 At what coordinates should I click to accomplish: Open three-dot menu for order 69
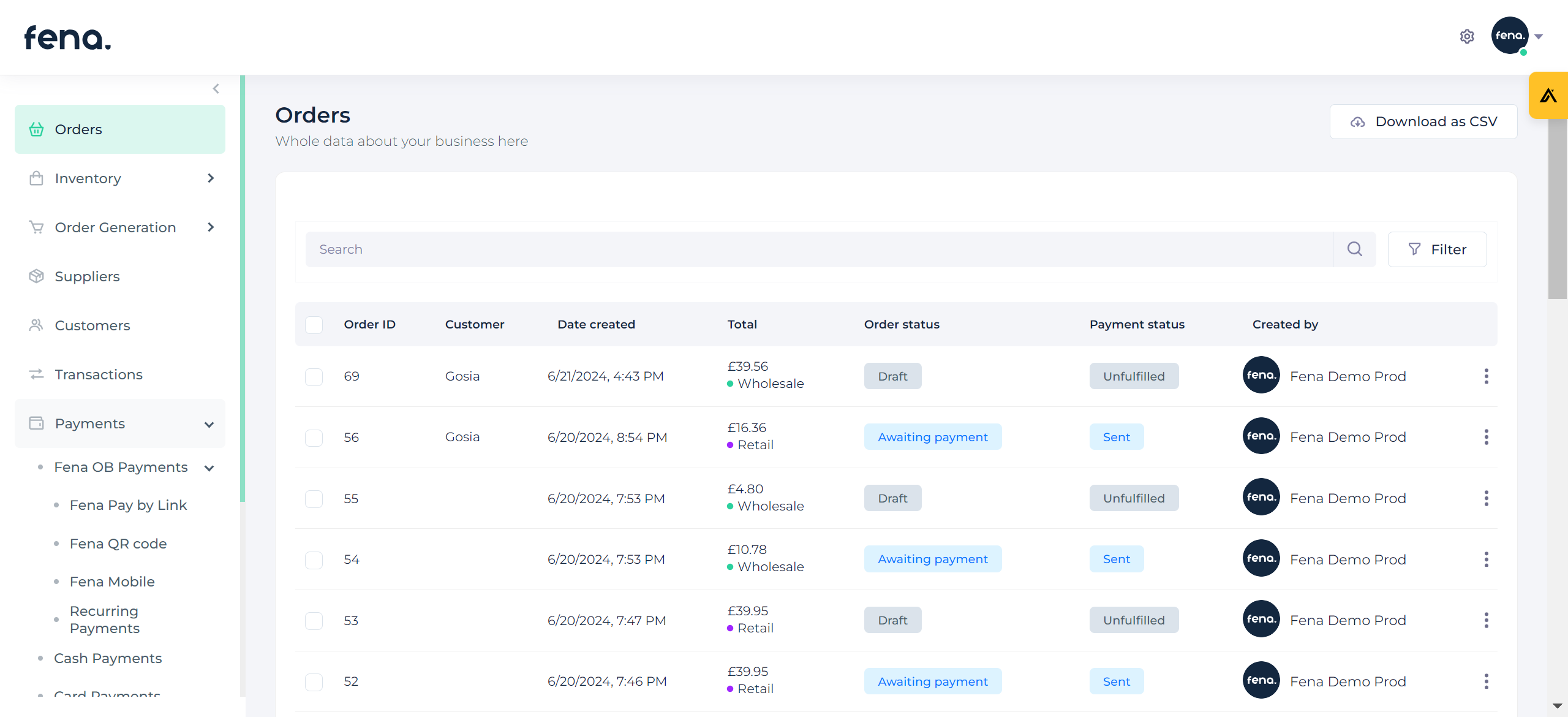[1486, 376]
